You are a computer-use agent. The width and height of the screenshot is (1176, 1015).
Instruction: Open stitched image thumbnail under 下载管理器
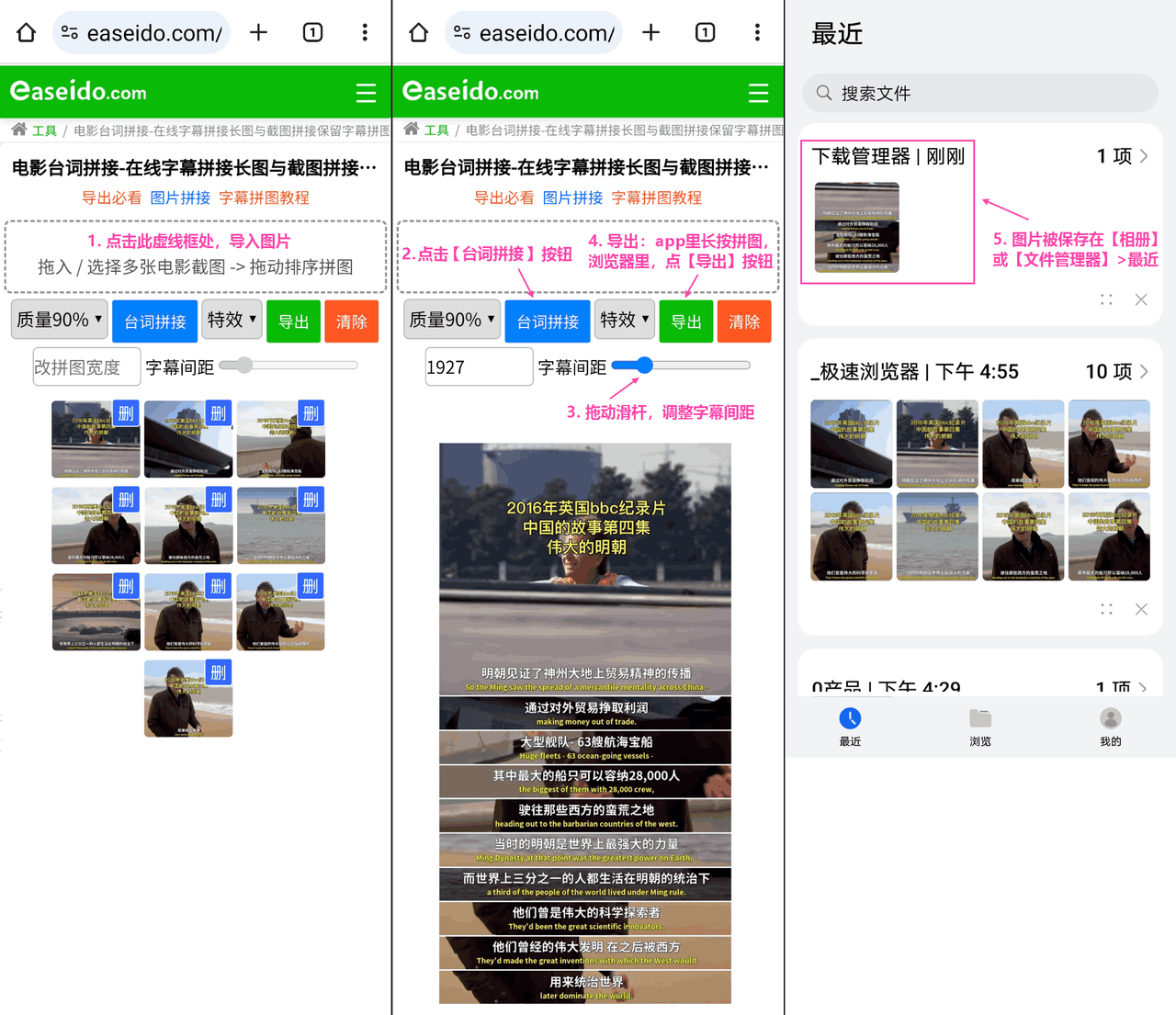857,227
